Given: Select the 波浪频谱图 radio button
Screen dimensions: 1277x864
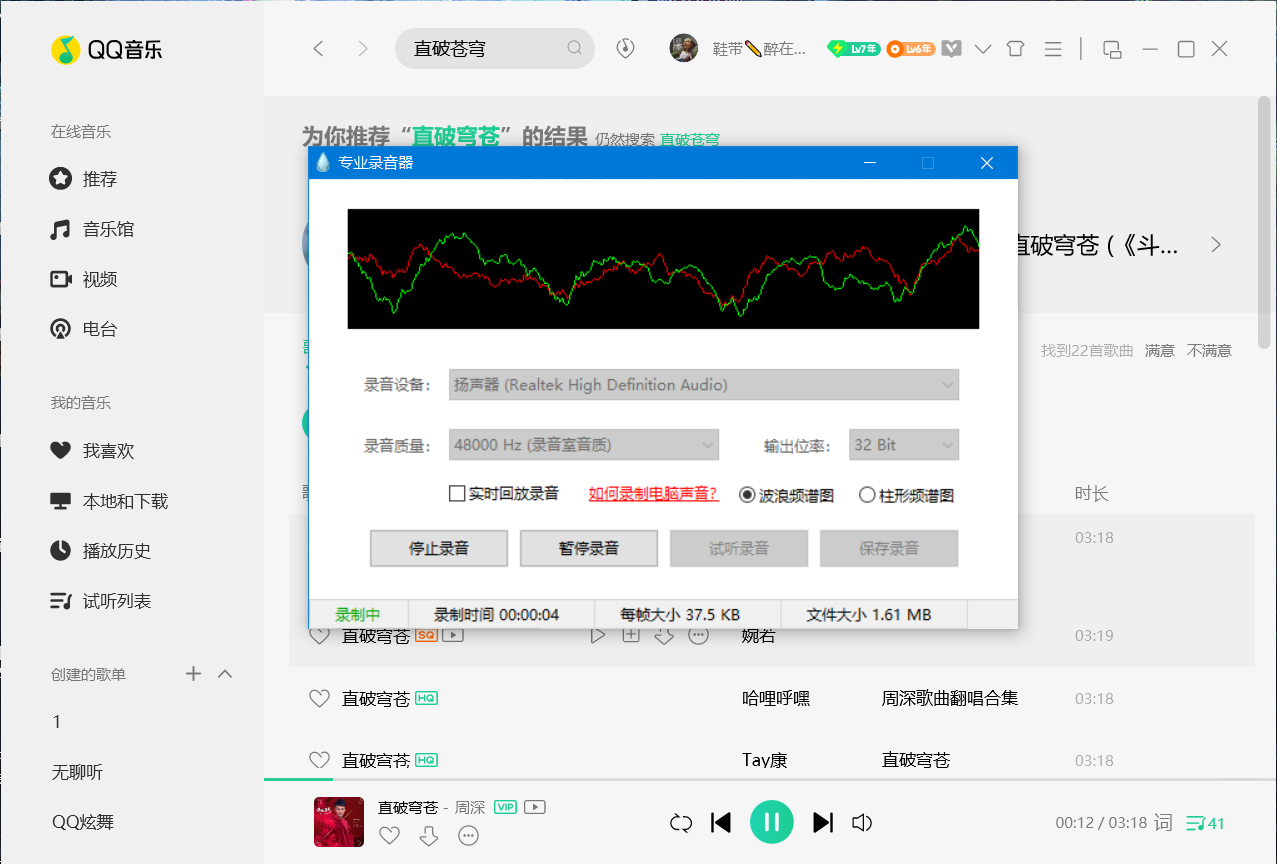Looking at the screenshot, I should (747, 495).
